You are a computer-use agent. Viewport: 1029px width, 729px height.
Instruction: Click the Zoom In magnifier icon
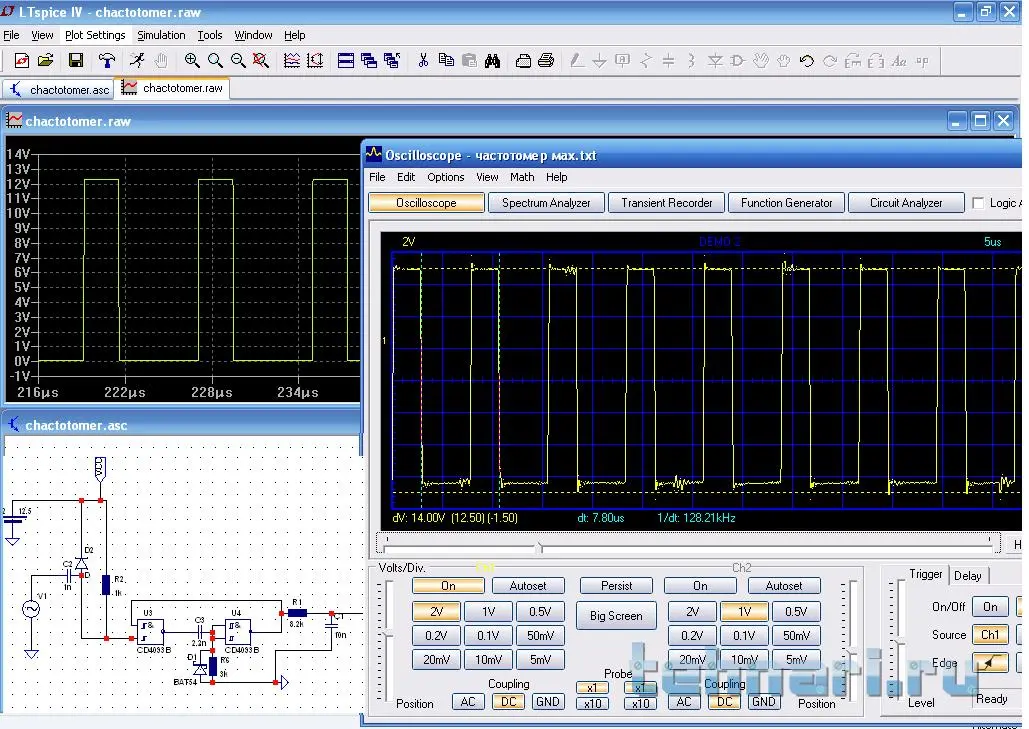(192, 61)
